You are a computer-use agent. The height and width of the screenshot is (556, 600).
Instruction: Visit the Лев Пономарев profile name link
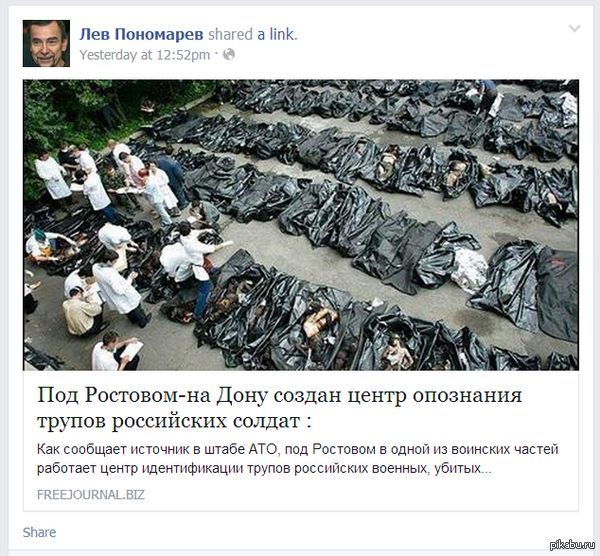tap(141, 34)
